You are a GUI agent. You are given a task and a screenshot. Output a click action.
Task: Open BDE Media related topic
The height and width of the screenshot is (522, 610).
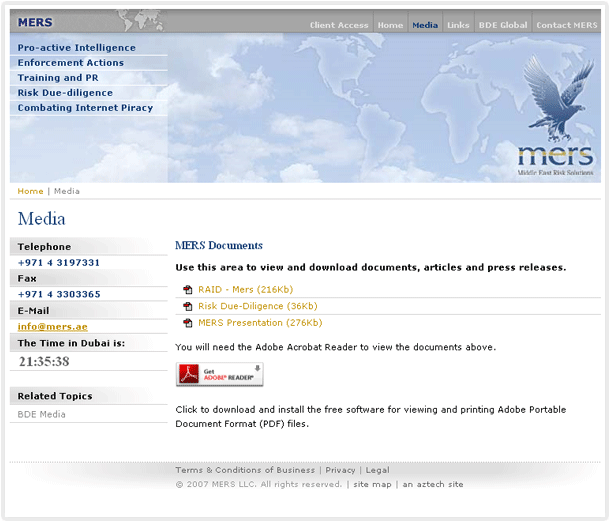42,414
